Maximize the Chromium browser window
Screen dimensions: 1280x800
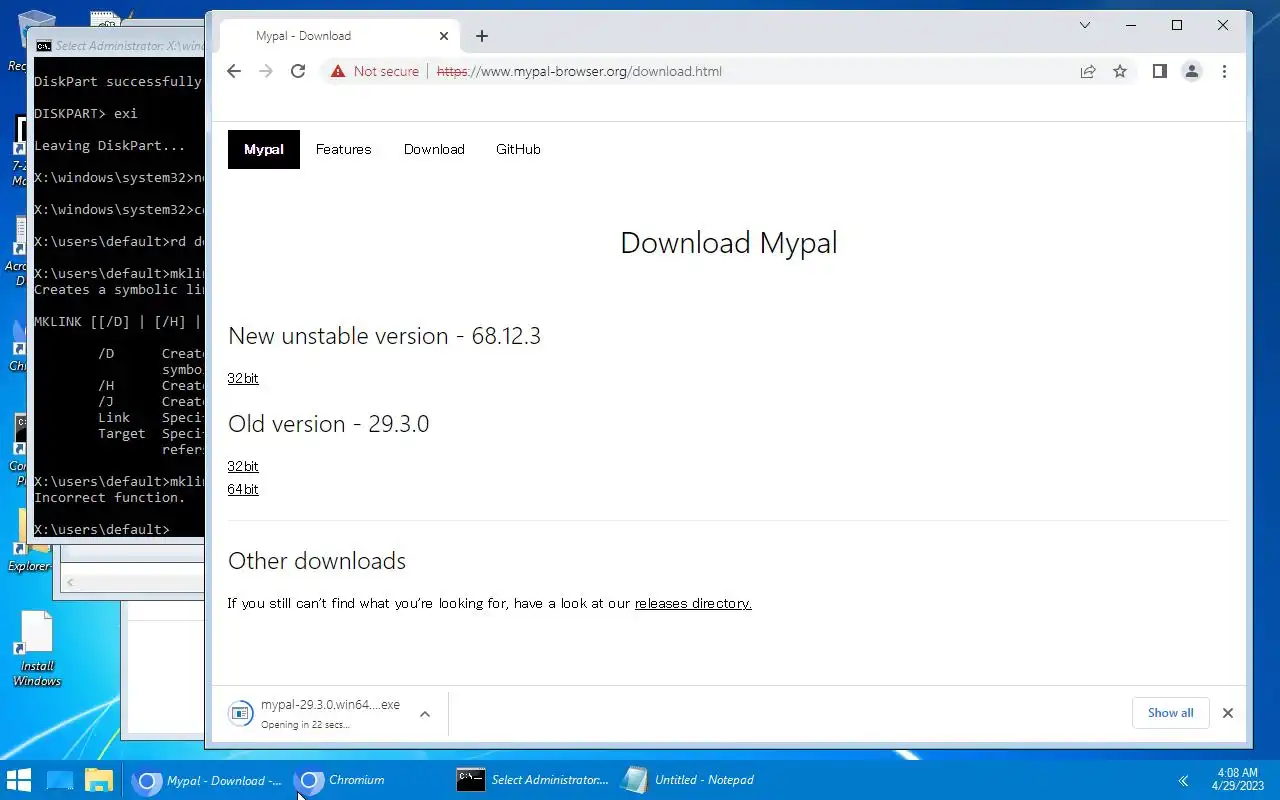click(x=1177, y=25)
